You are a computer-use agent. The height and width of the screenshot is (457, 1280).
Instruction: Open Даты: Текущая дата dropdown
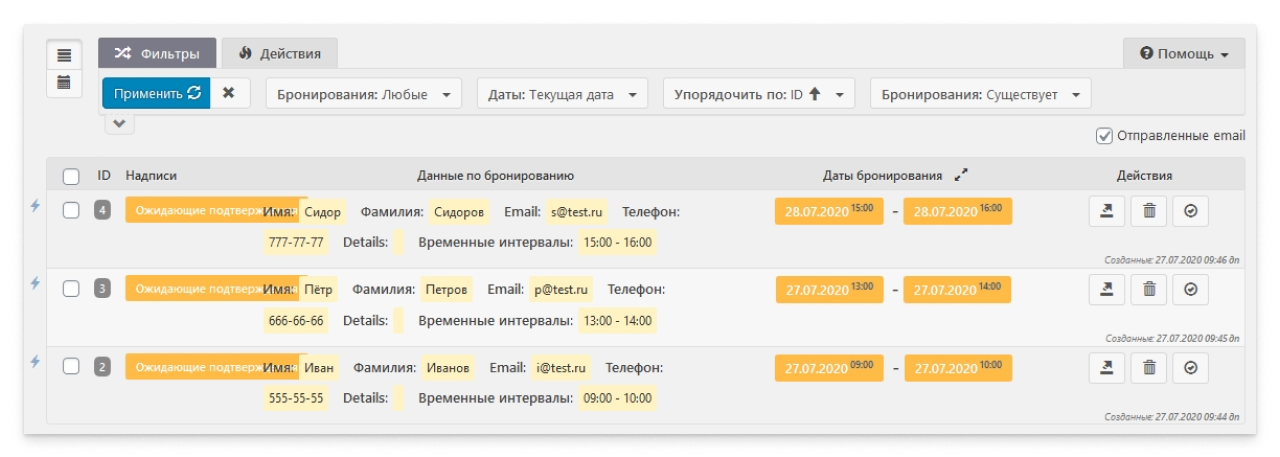click(x=562, y=94)
